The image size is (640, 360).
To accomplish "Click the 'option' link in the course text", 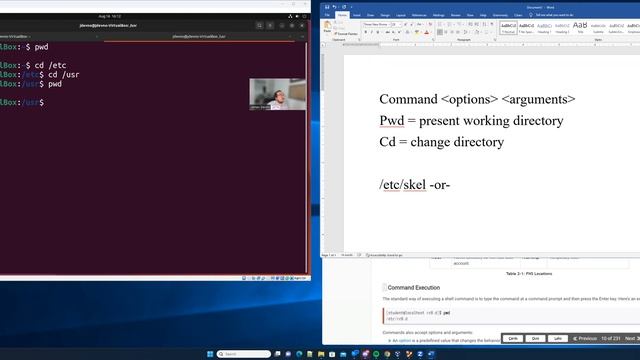I will tap(404, 340).
